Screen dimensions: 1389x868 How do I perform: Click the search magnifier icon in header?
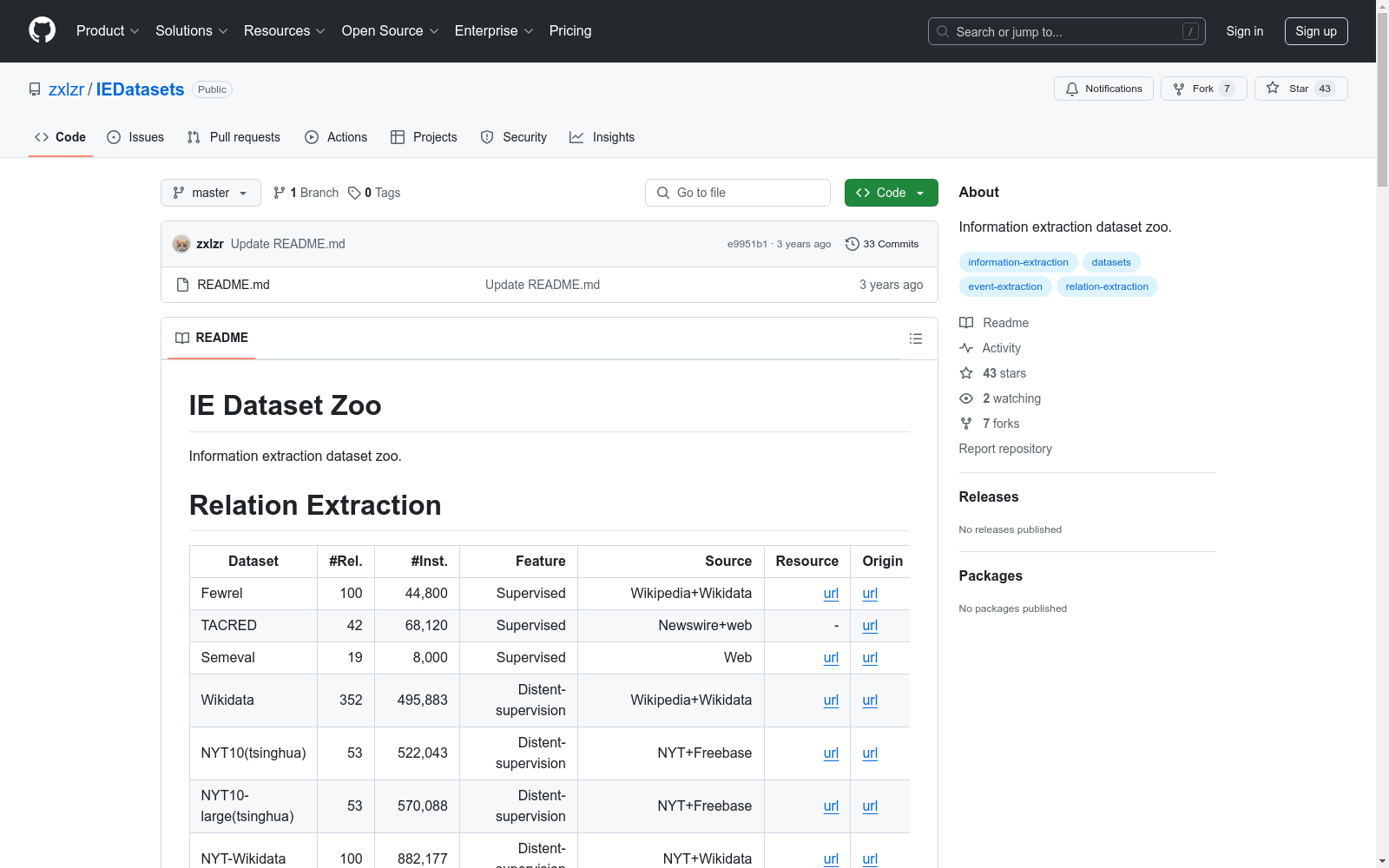943,31
